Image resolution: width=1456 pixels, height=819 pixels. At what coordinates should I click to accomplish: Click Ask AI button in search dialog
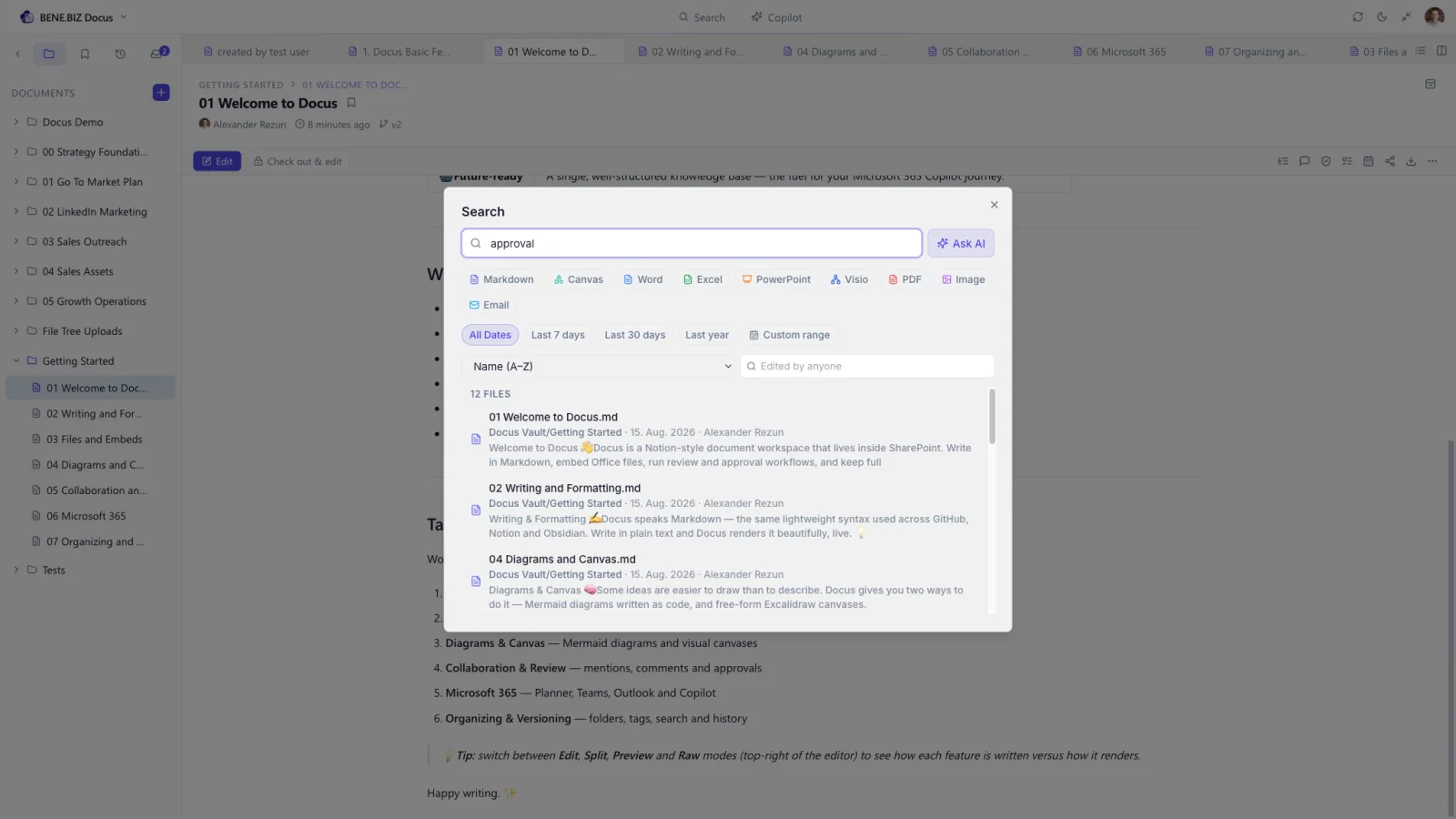(x=961, y=243)
